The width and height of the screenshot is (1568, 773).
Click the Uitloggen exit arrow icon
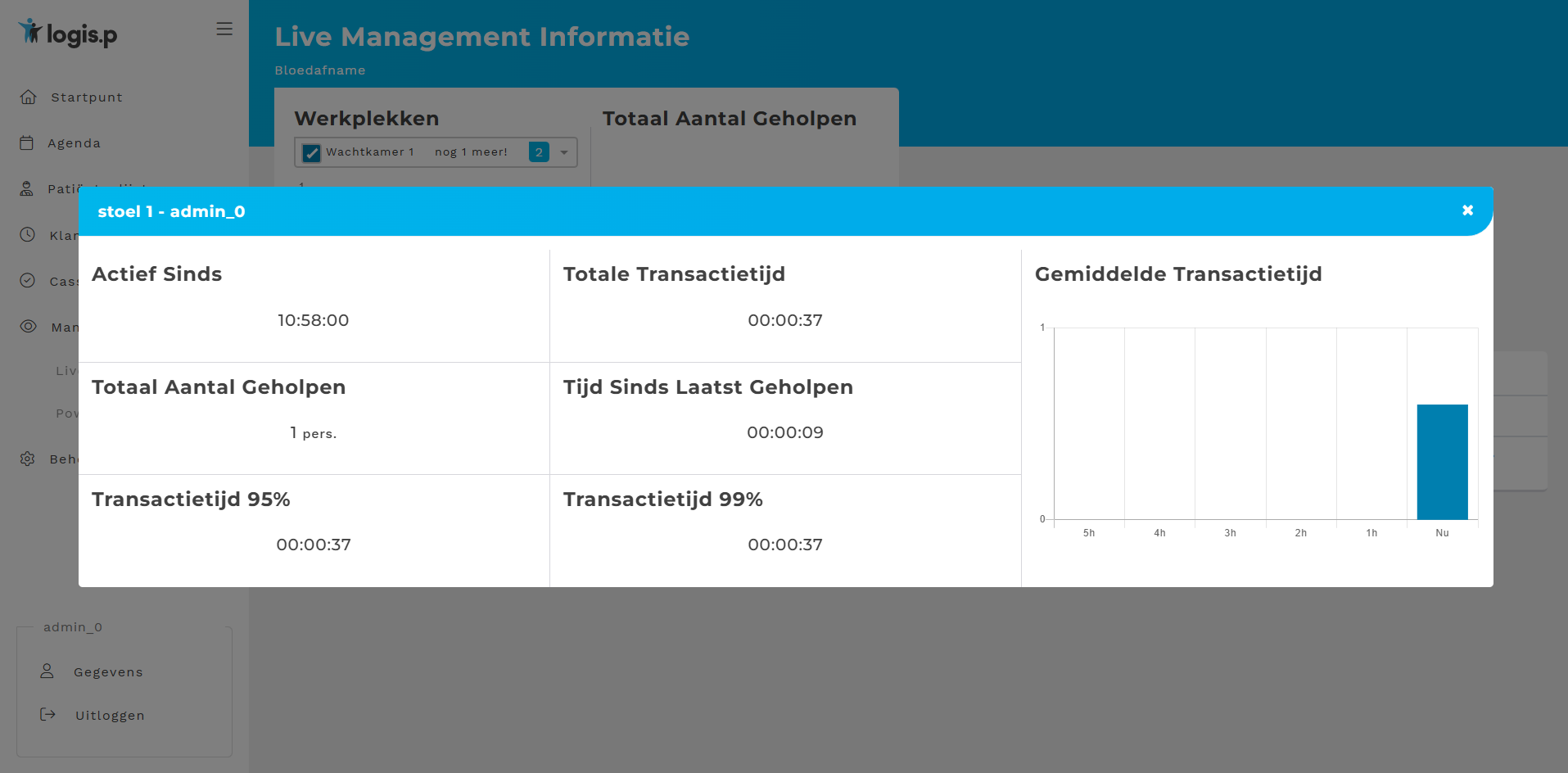point(48,715)
